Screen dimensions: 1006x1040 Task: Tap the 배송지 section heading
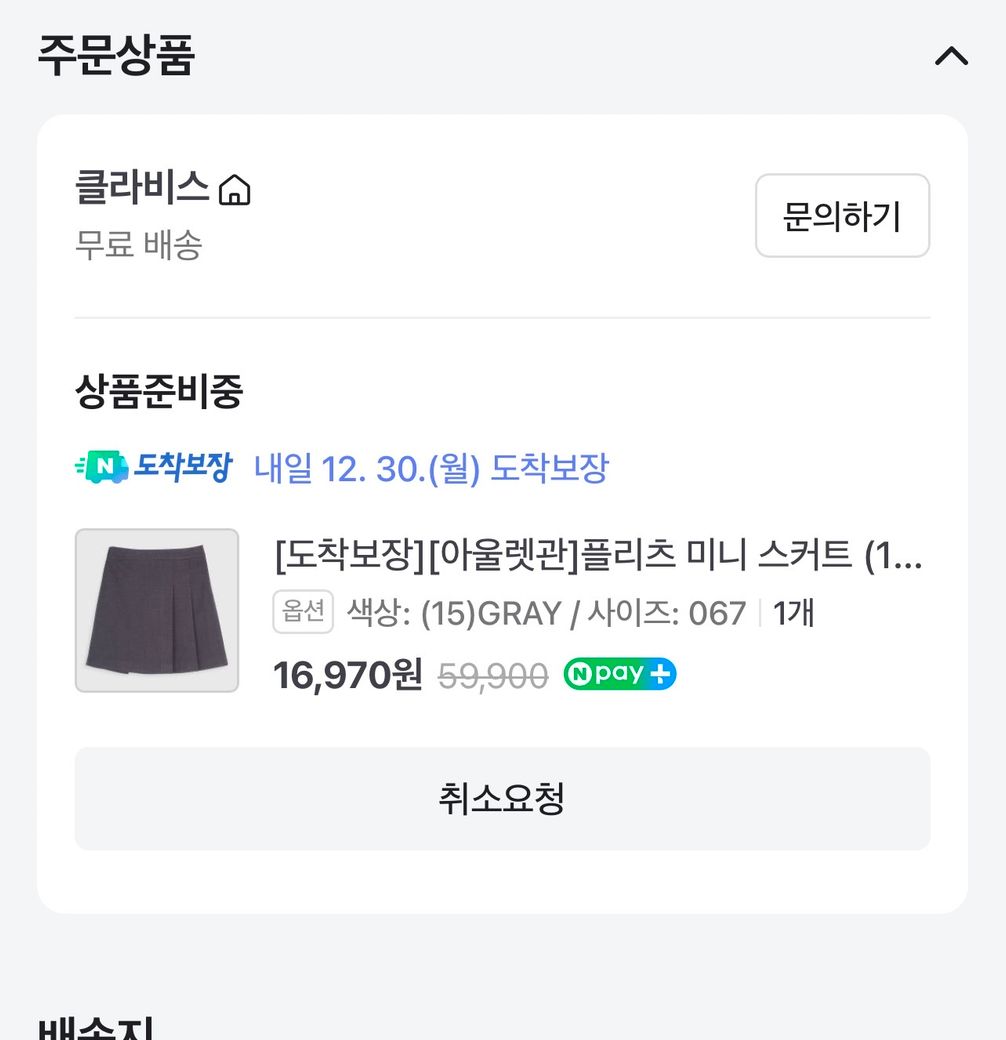[96, 1028]
